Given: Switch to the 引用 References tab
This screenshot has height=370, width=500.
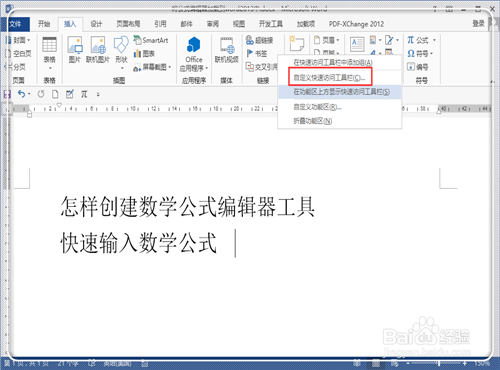Looking at the screenshot, I should [x=160, y=24].
